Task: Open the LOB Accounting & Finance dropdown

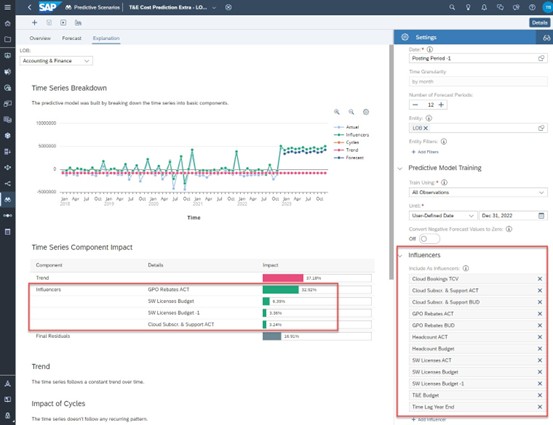Action: (x=56, y=61)
